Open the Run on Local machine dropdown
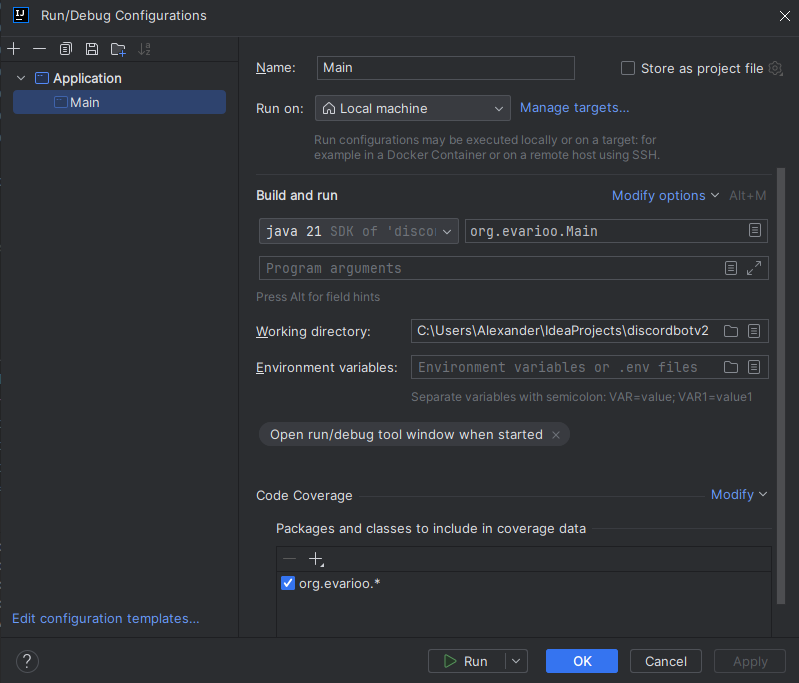Viewport: 799px width, 683px height. coord(412,108)
